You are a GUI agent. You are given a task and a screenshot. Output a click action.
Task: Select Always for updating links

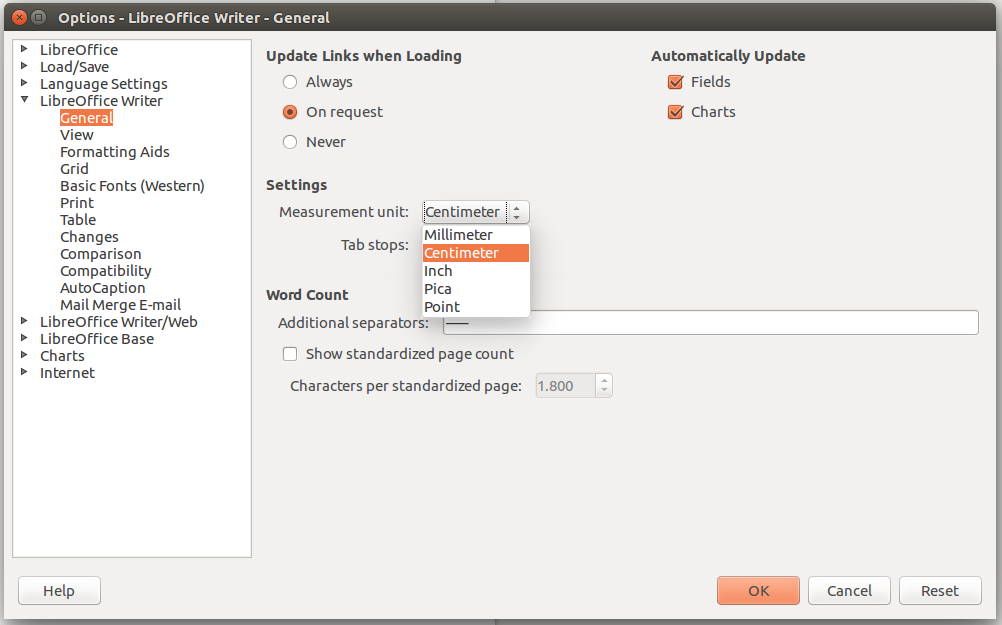290,82
